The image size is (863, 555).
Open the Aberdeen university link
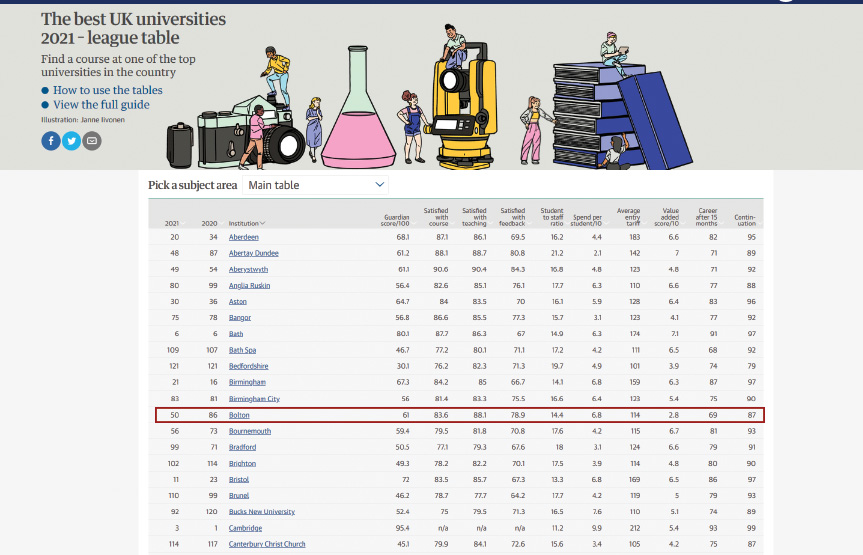[x=244, y=237]
